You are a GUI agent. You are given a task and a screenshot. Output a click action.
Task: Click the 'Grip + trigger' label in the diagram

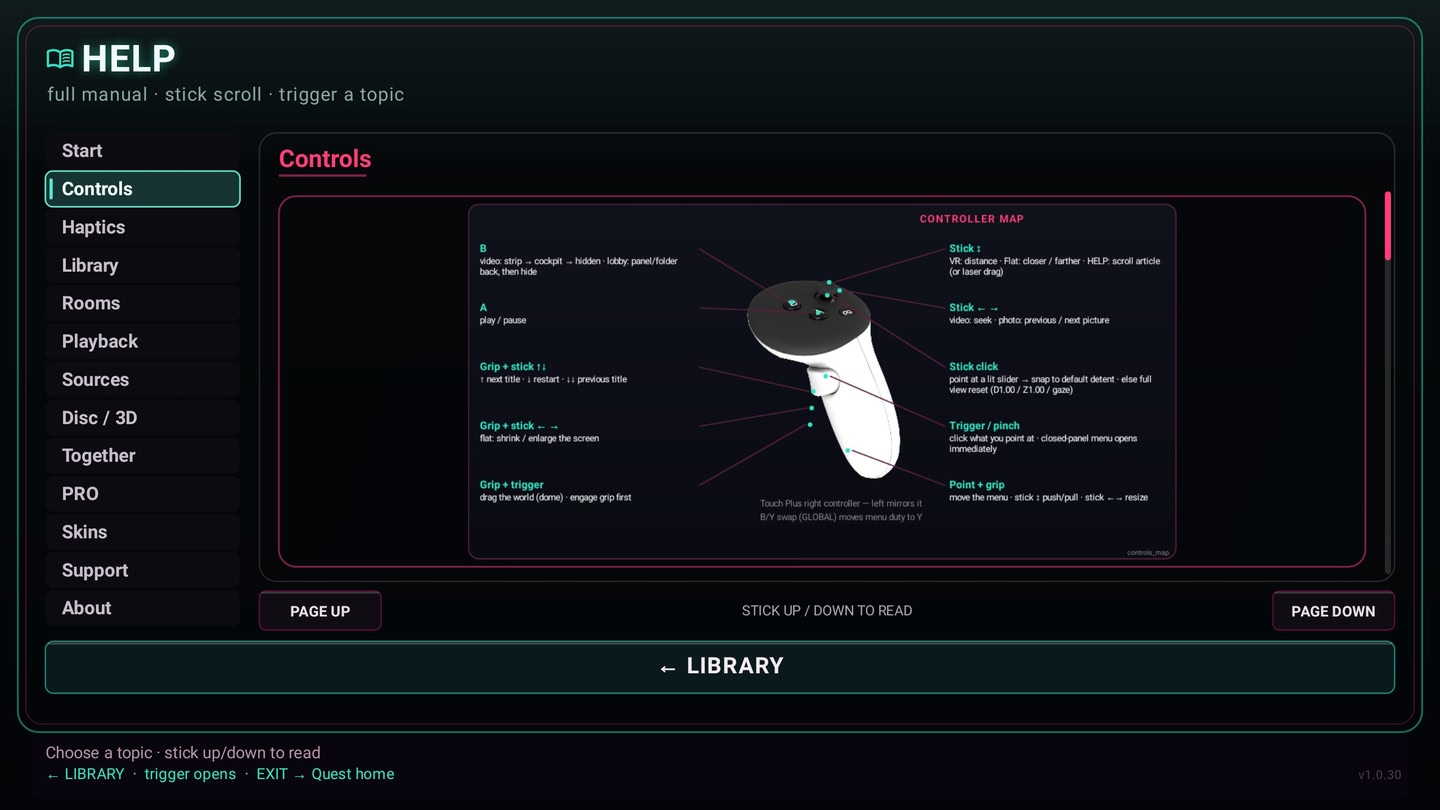(512, 485)
